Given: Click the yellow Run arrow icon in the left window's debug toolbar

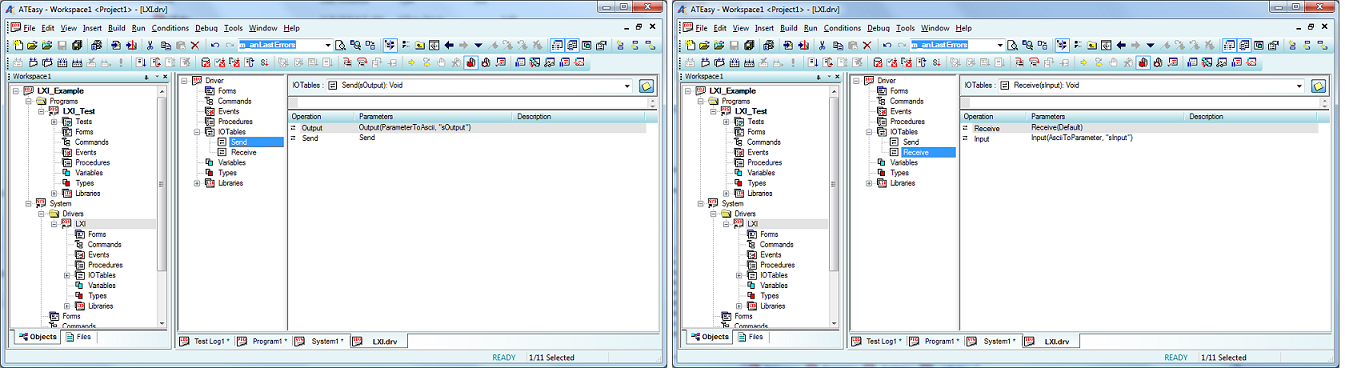Looking at the screenshot, I should (411, 62).
